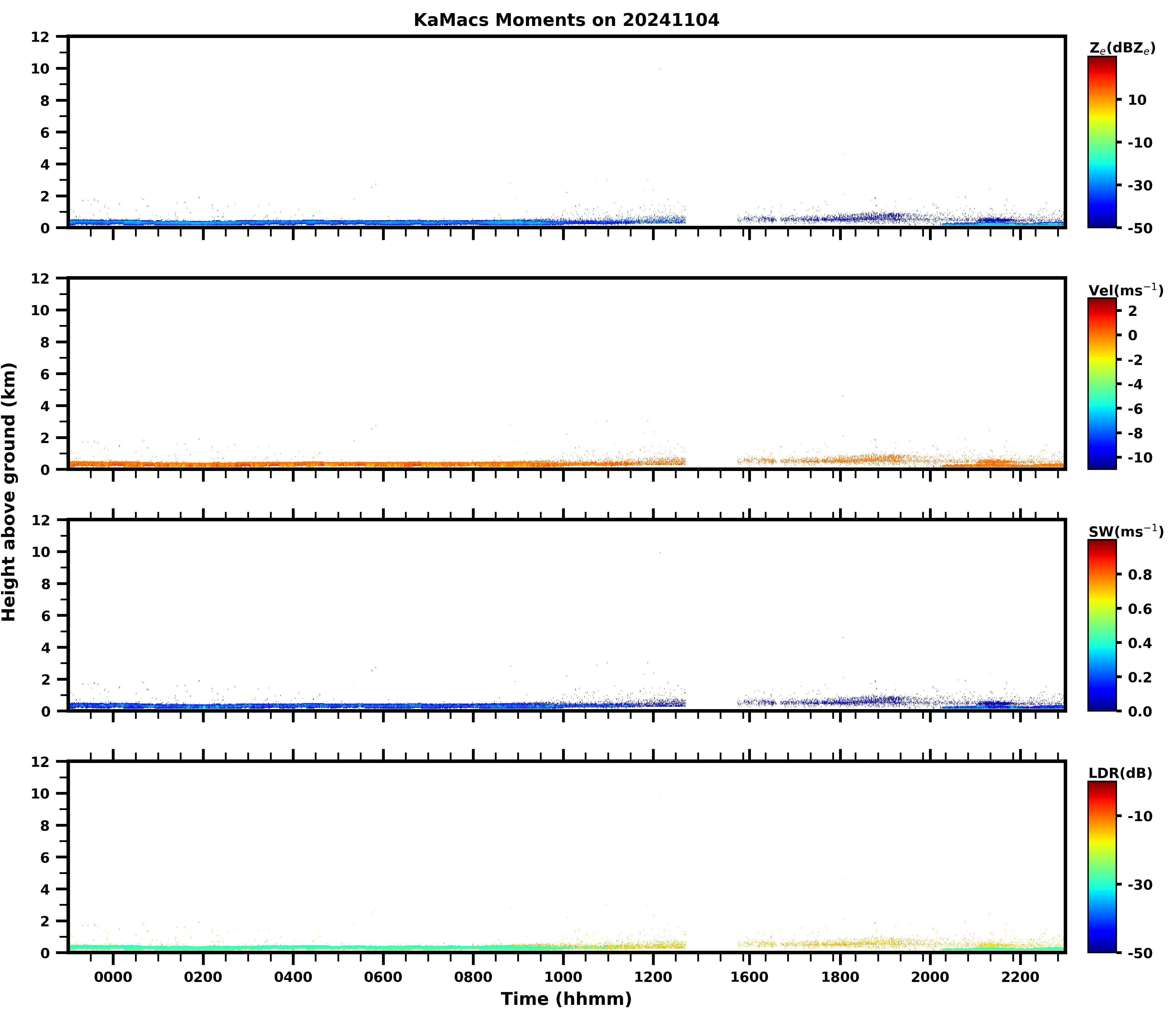This screenshot has width=1176, height=1021.
Task: Click the SW spectral width colorbar
Action: click(x=1102, y=626)
